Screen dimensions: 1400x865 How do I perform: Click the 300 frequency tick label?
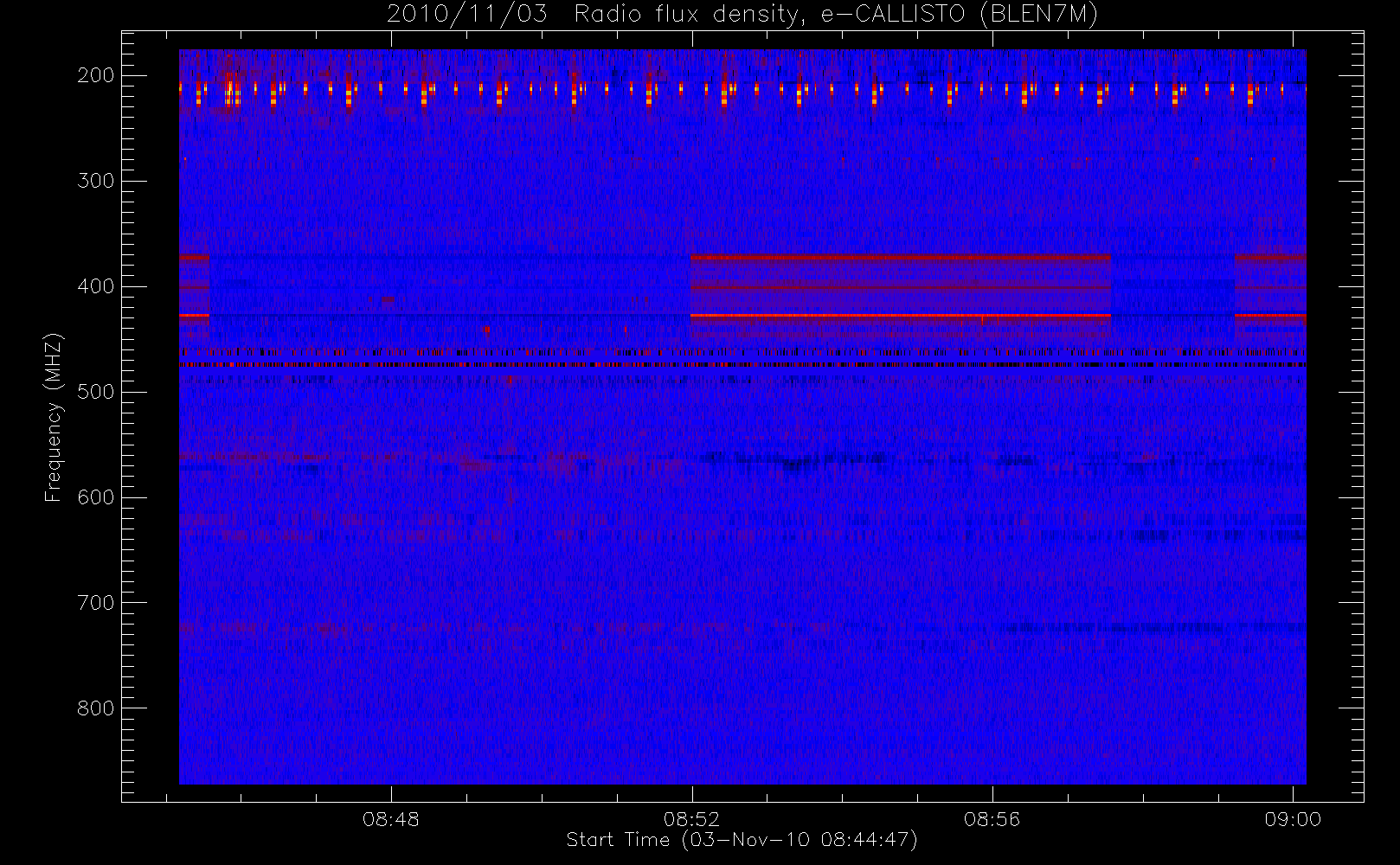tap(96, 181)
